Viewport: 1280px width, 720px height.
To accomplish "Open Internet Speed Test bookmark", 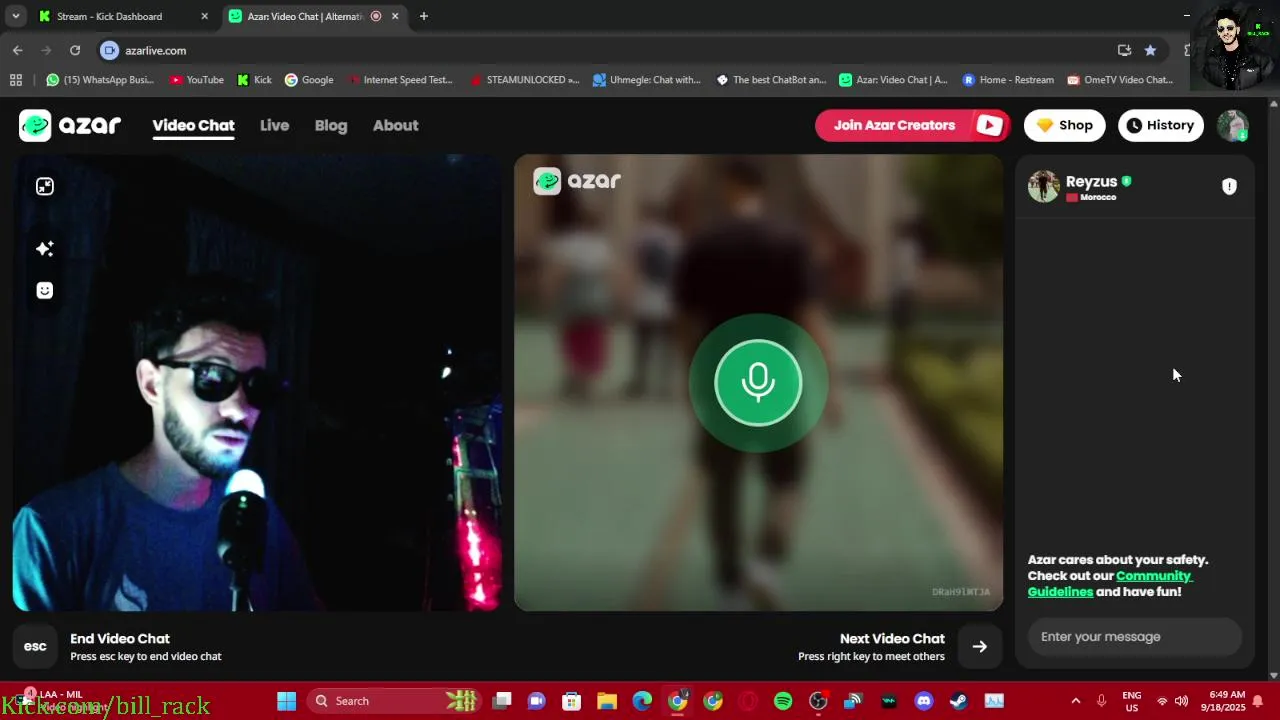I will coord(400,80).
